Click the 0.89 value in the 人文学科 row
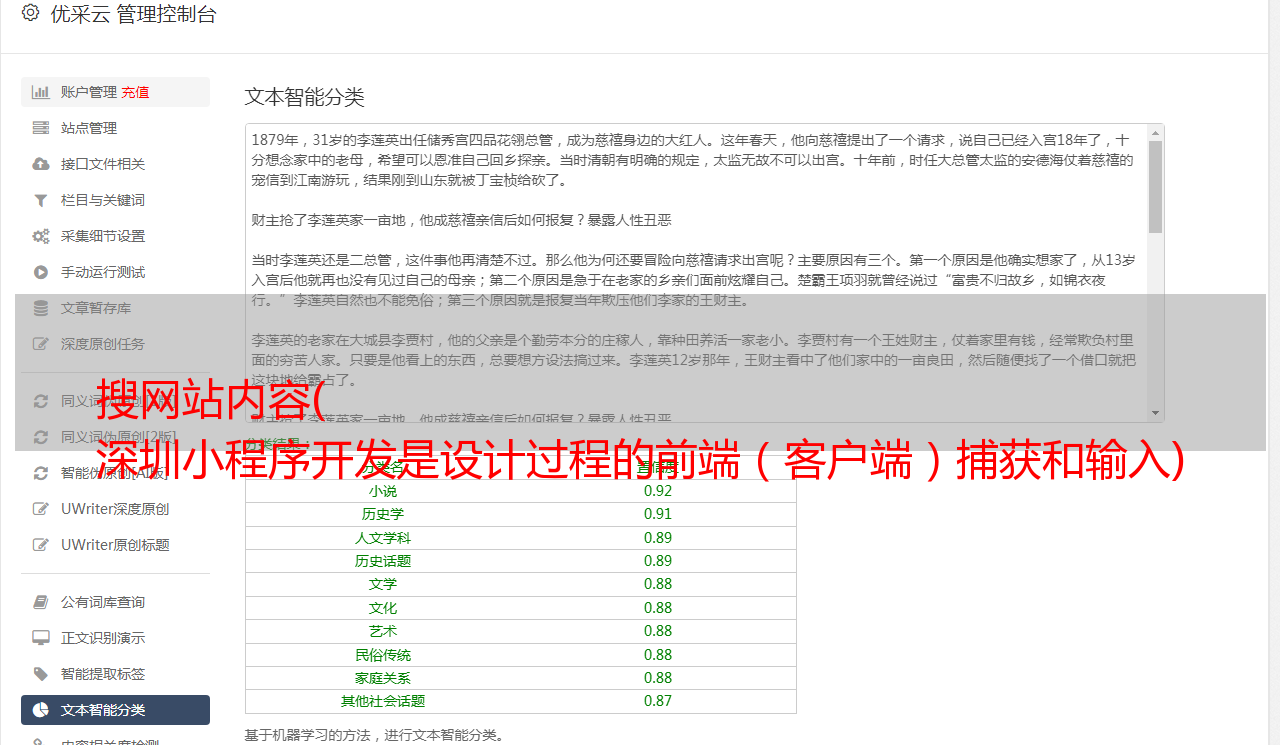 tap(658, 538)
